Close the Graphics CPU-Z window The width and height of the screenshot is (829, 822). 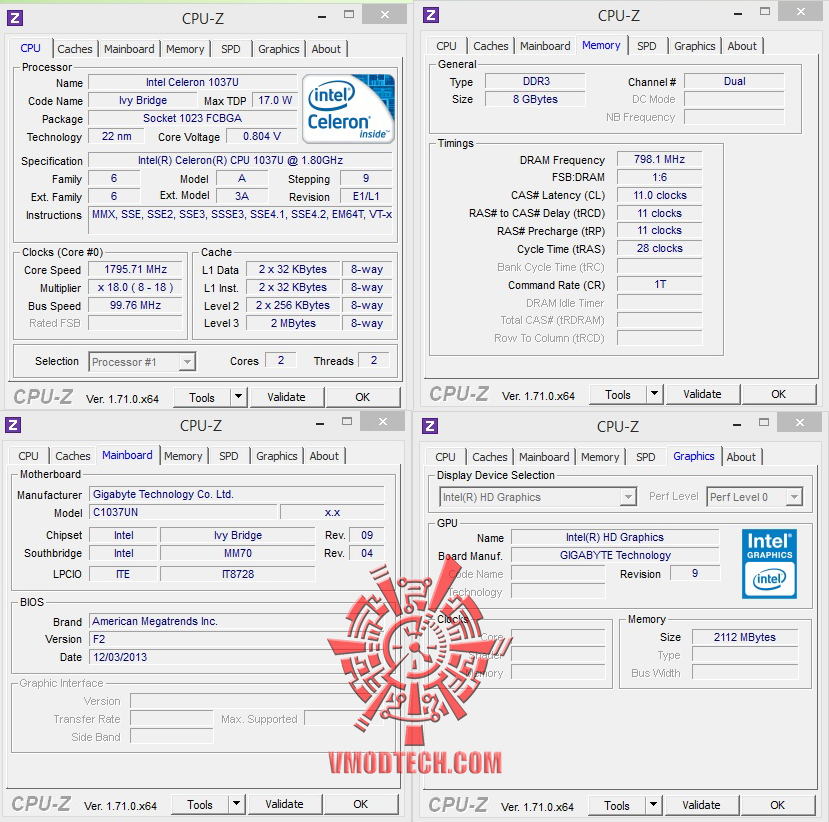799,422
